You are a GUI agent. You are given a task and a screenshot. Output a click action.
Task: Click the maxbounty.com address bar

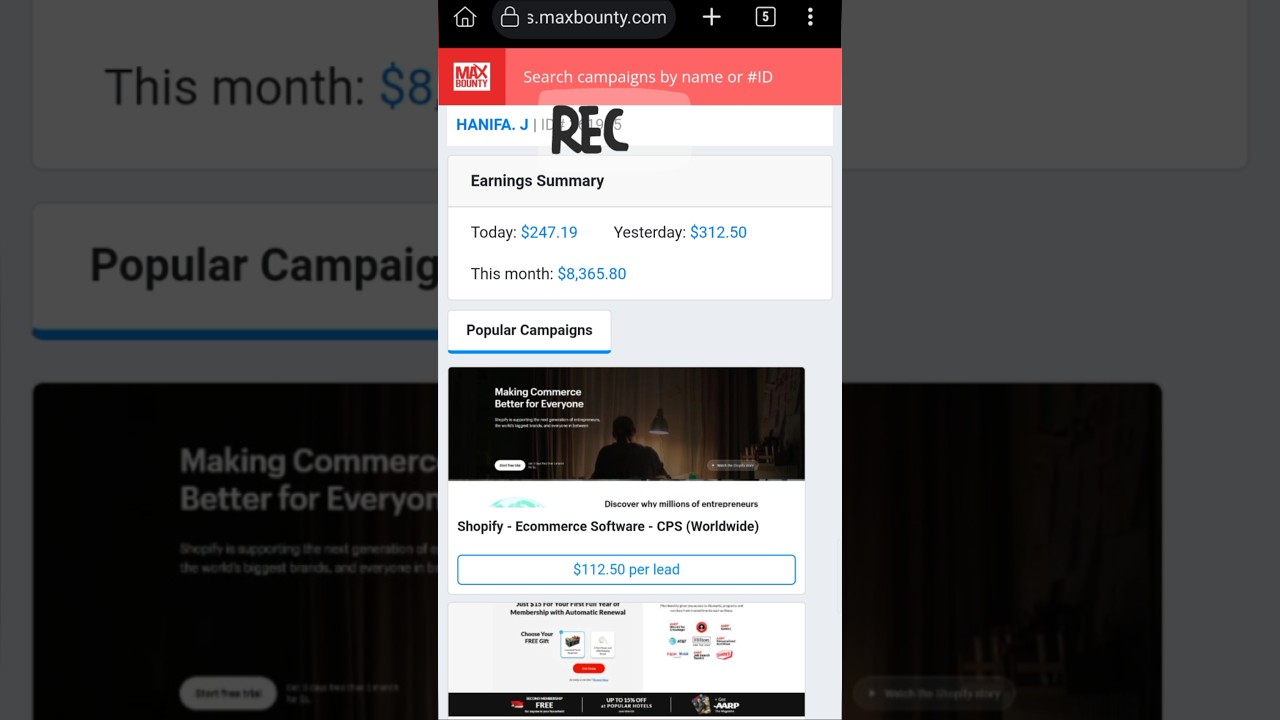coord(585,17)
